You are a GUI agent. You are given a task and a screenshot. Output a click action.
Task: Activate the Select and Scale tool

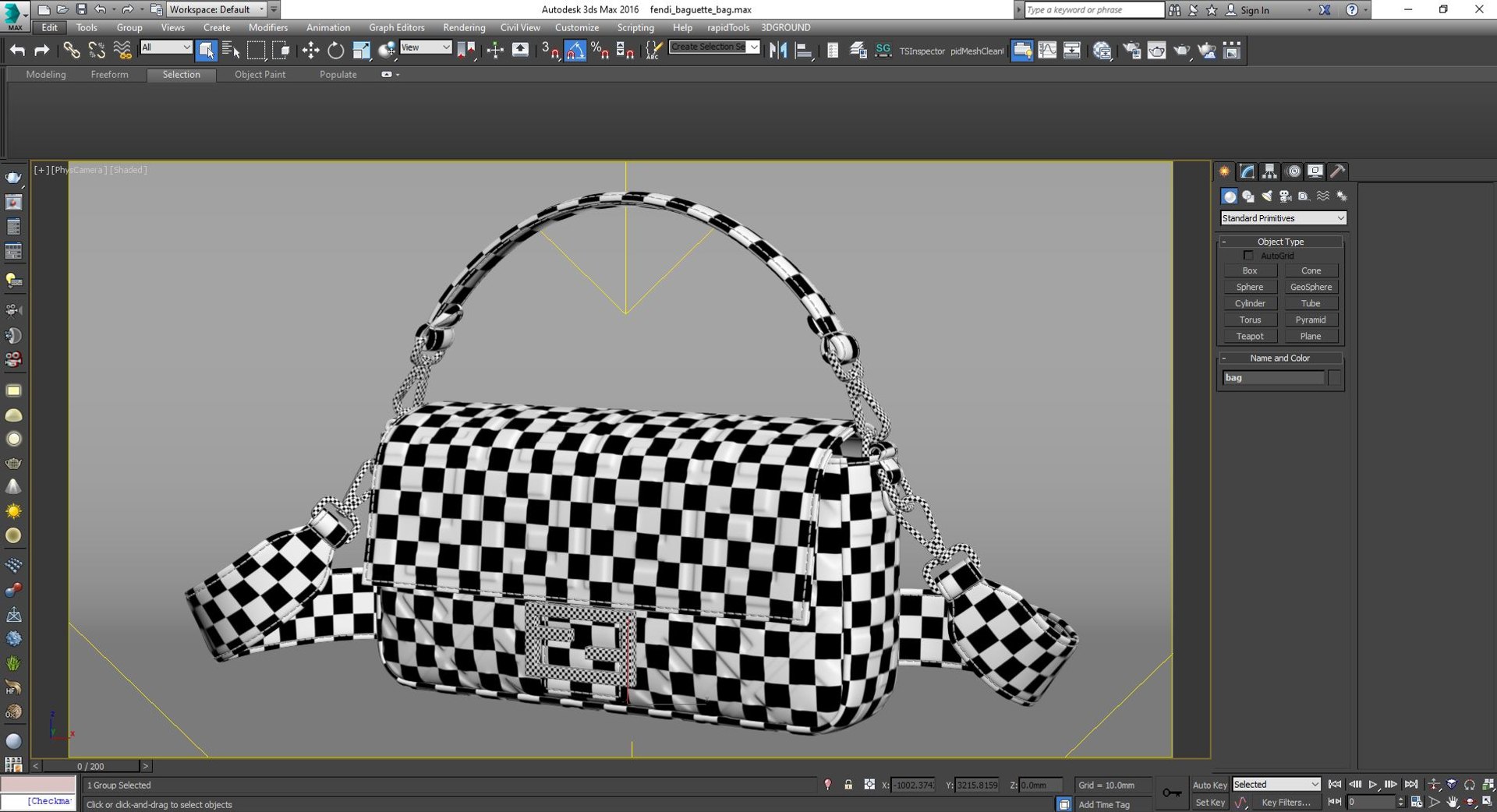(x=361, y=51)
